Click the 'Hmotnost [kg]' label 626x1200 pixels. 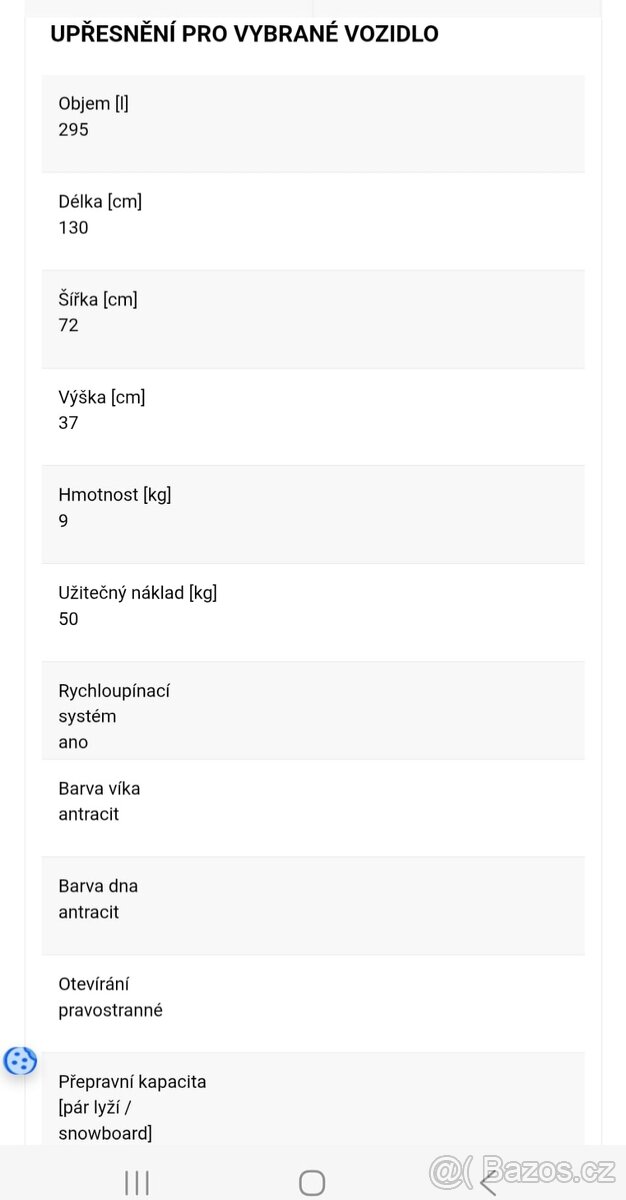click(x=115, y=494)
